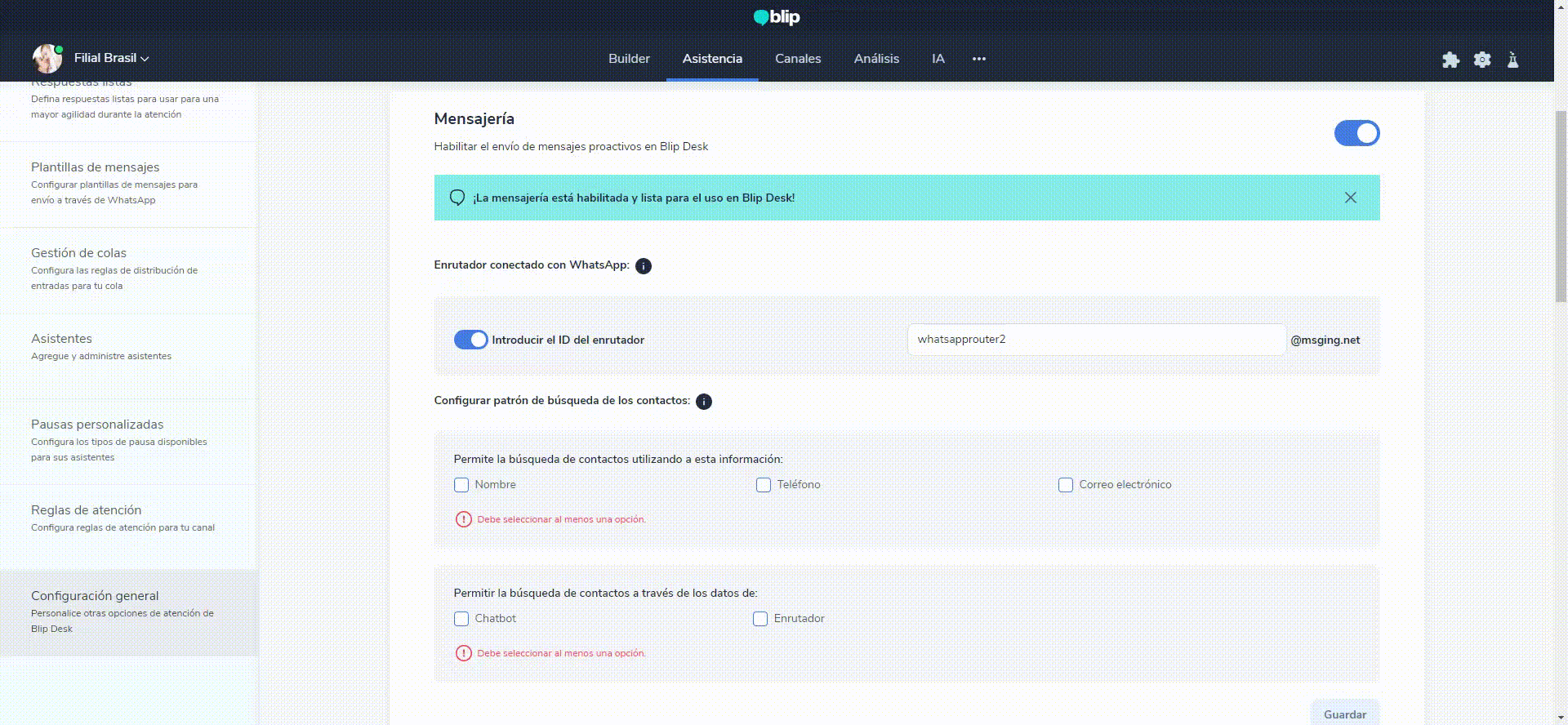This screenshot has width=1568, height=725.
Task: Expand the Filial Brasil account dropdown
Action: [112, 58]
